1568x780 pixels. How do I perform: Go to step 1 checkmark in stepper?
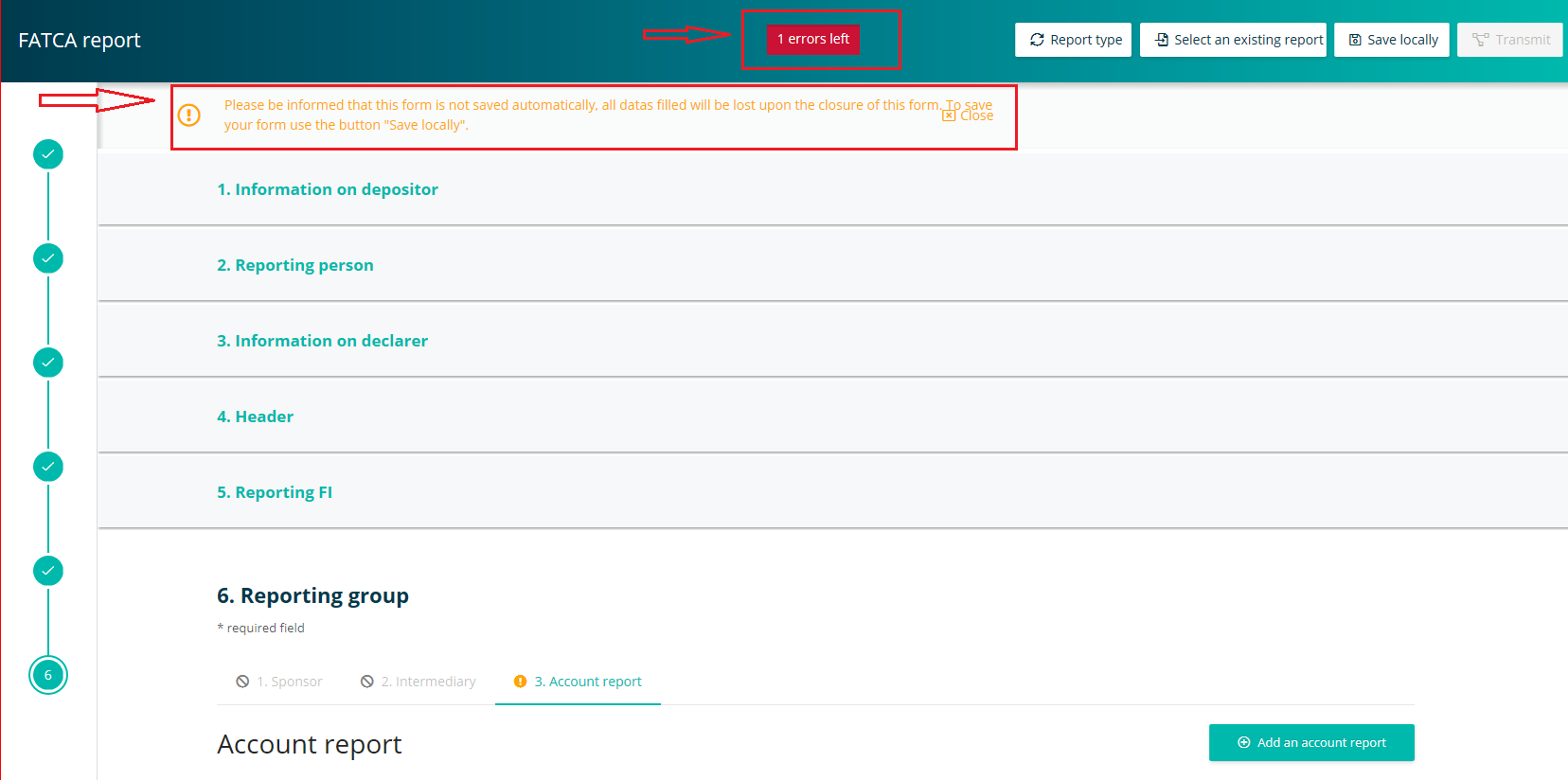pyautogui.click(x=48, y=154)
